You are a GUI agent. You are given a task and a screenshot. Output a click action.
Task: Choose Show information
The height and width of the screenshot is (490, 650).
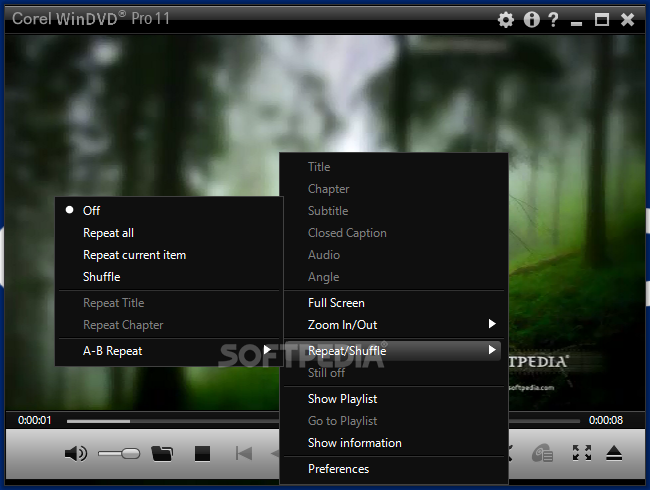pos(394,443)
